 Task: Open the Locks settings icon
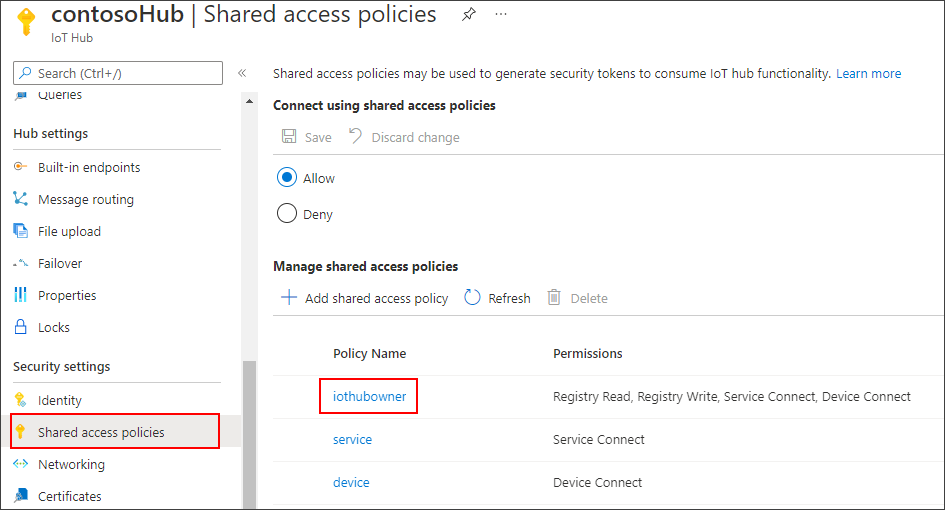pyautogui.click(x=20, y=327)
